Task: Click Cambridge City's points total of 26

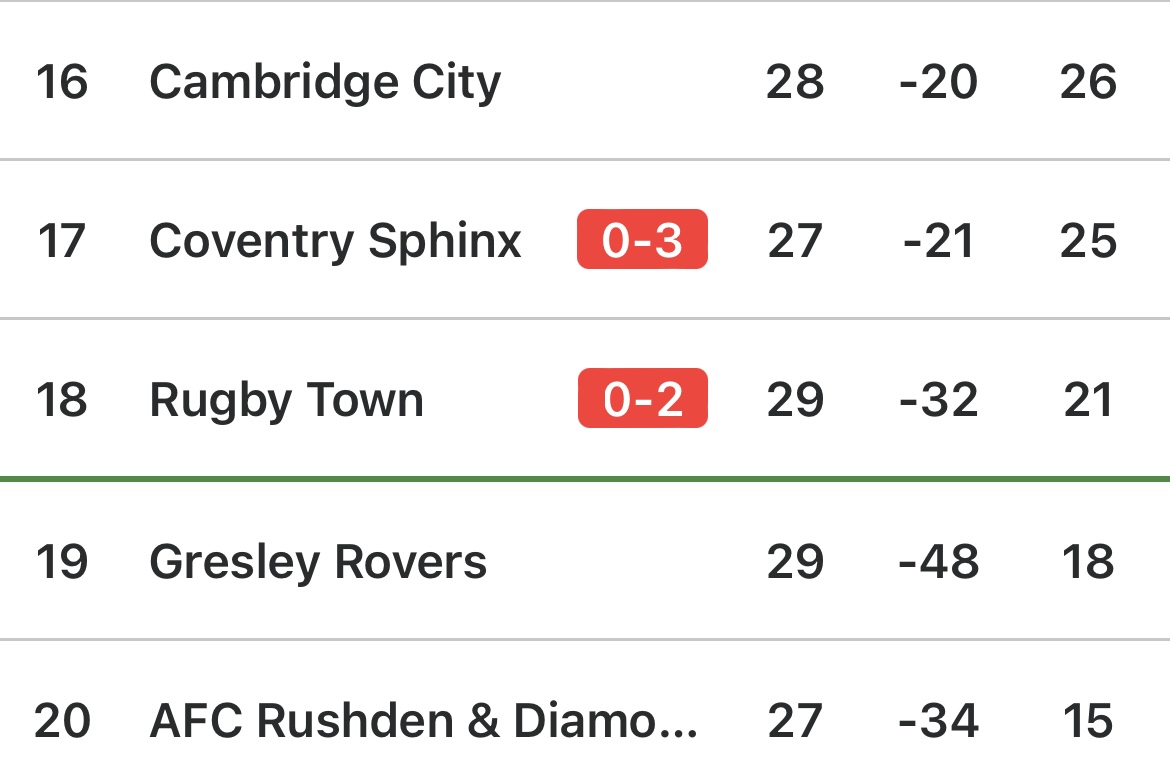Action: 1088,82
